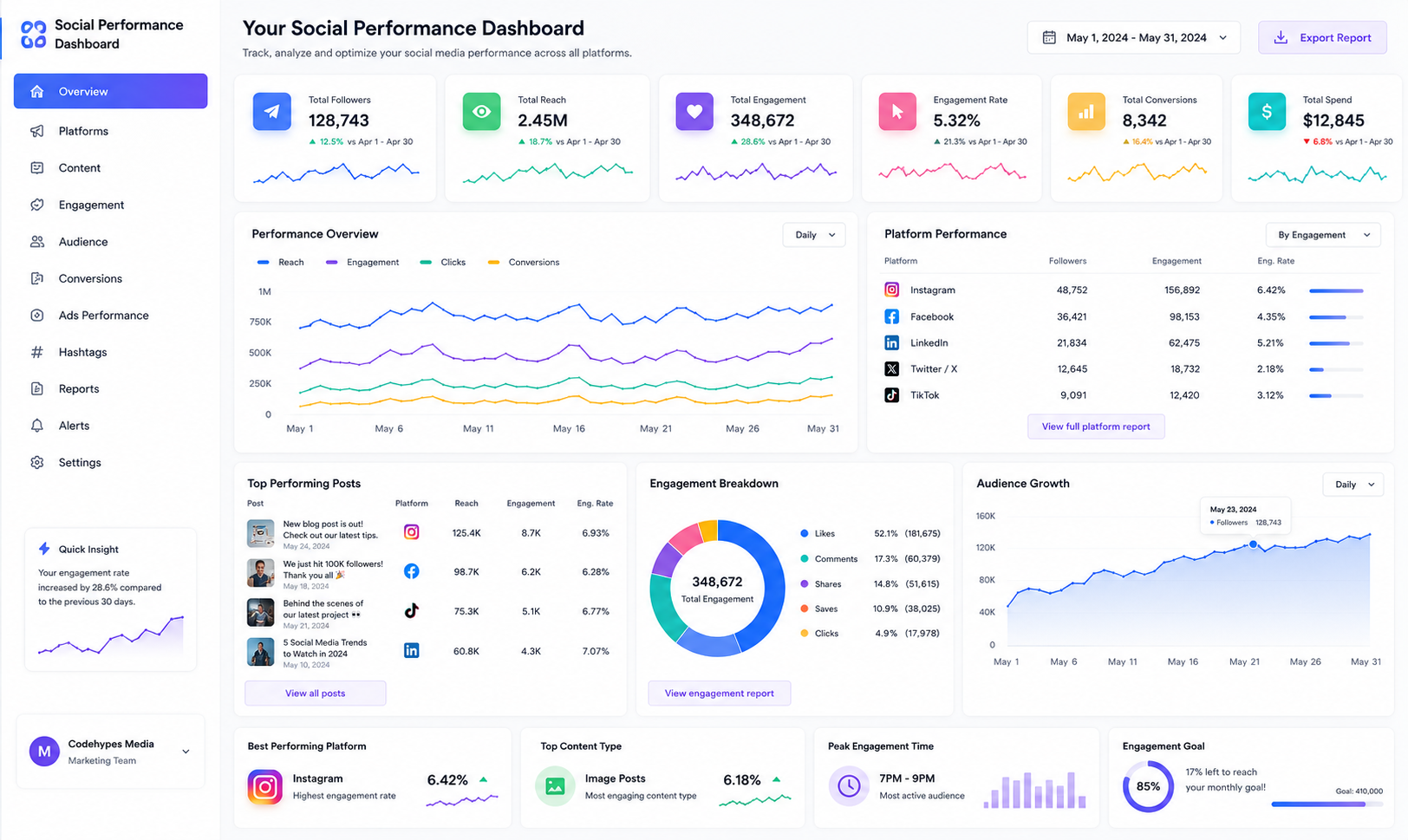This screenshot has width=1408, height=840.
Task: Click View full platform report
Action: 1096,427
